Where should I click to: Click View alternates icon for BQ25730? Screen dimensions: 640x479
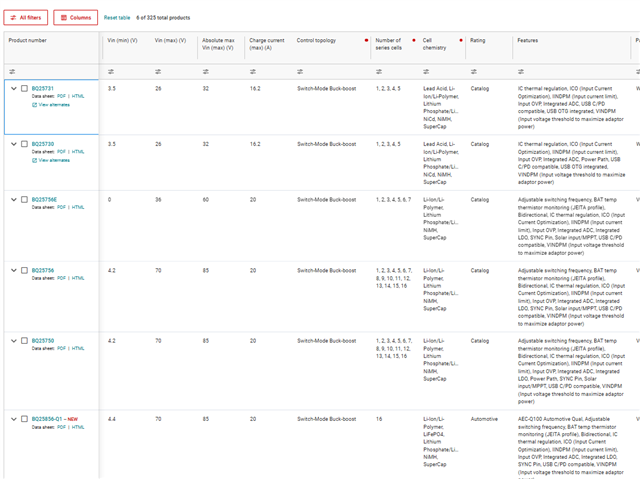[x=34, y=160]
